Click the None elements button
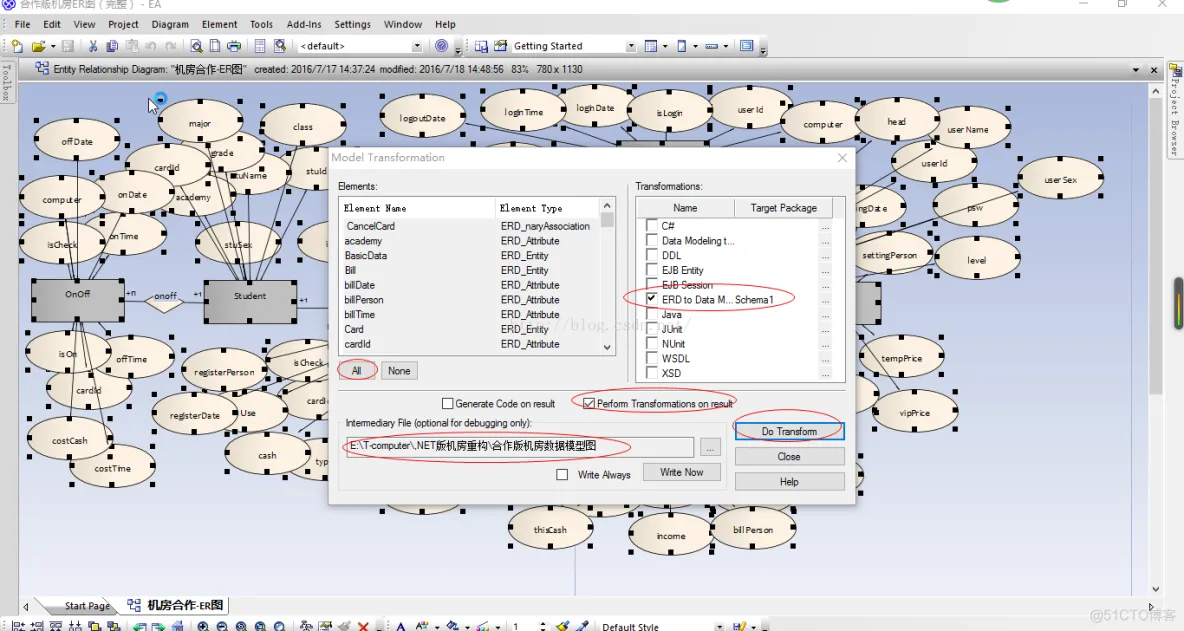 (399, 371)
